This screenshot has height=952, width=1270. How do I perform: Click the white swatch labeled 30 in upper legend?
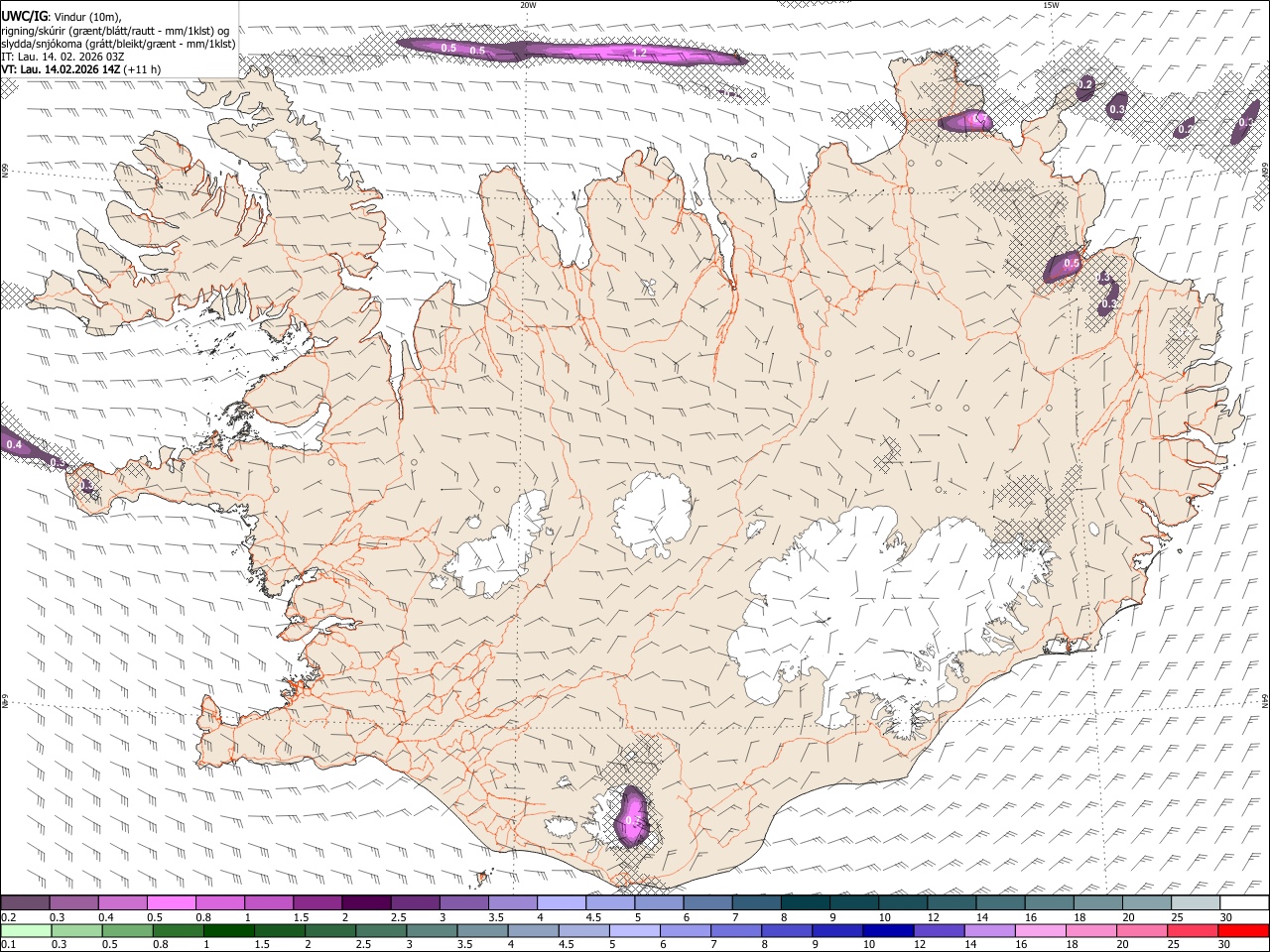coord(1244,902)
